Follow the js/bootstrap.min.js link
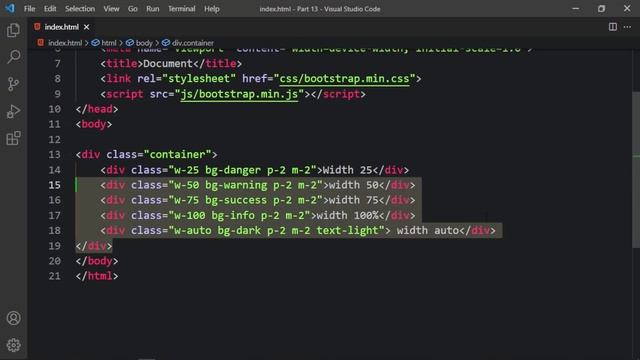 pos(239,94)
